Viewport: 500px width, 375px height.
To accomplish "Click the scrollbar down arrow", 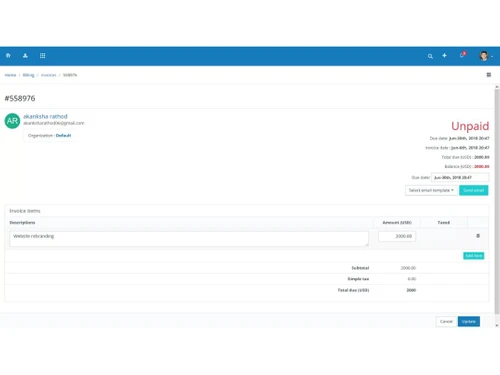I will (497, 325).
